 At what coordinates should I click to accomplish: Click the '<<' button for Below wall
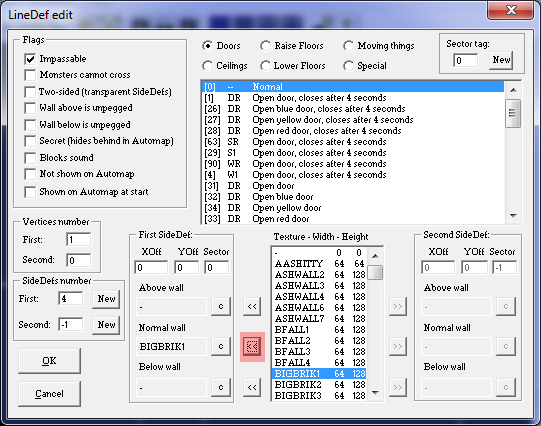tap(252, 387)
